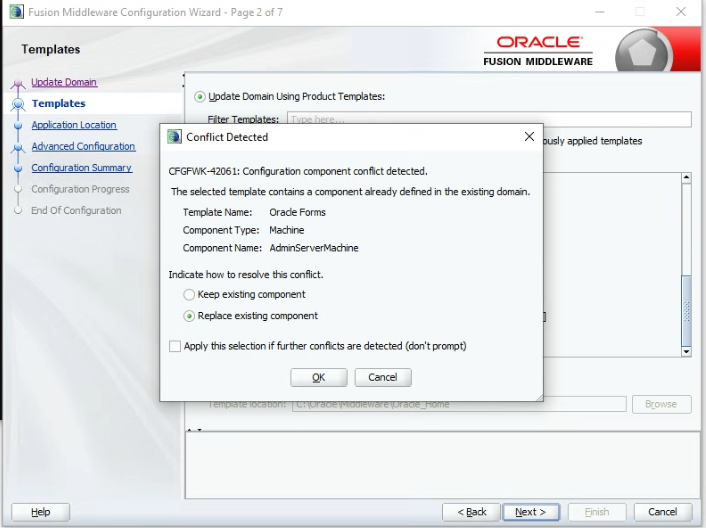Click the Application Location step node icon
Image resolution: width=706 pixels, height=528 pixels.
(x=18, y=126)
